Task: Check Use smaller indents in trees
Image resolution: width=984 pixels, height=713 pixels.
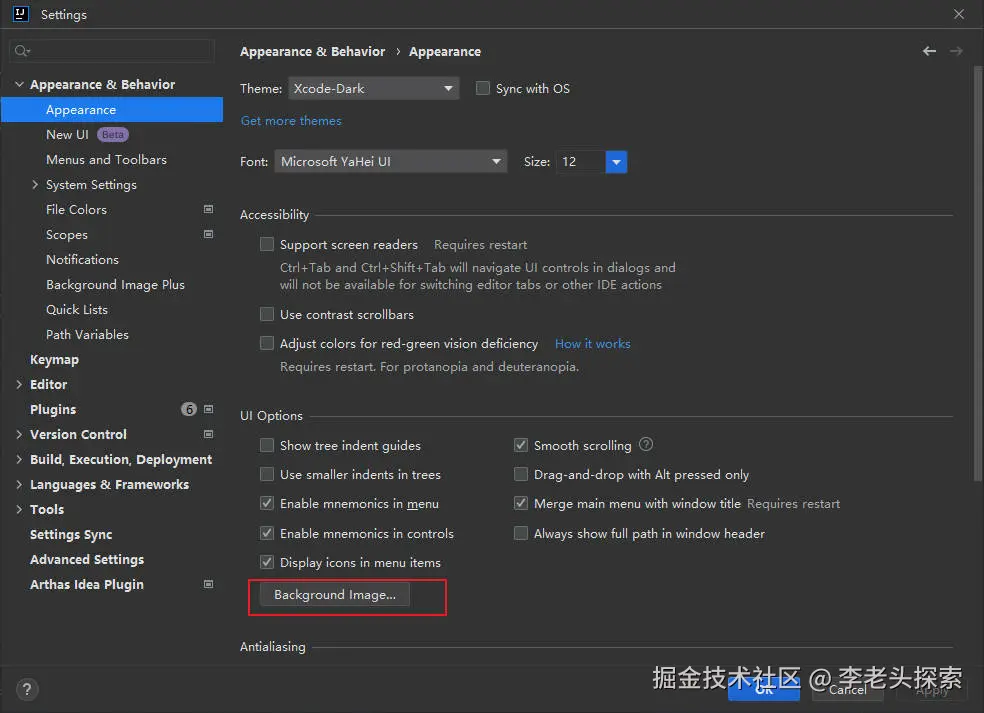Action: click(267, 474)
